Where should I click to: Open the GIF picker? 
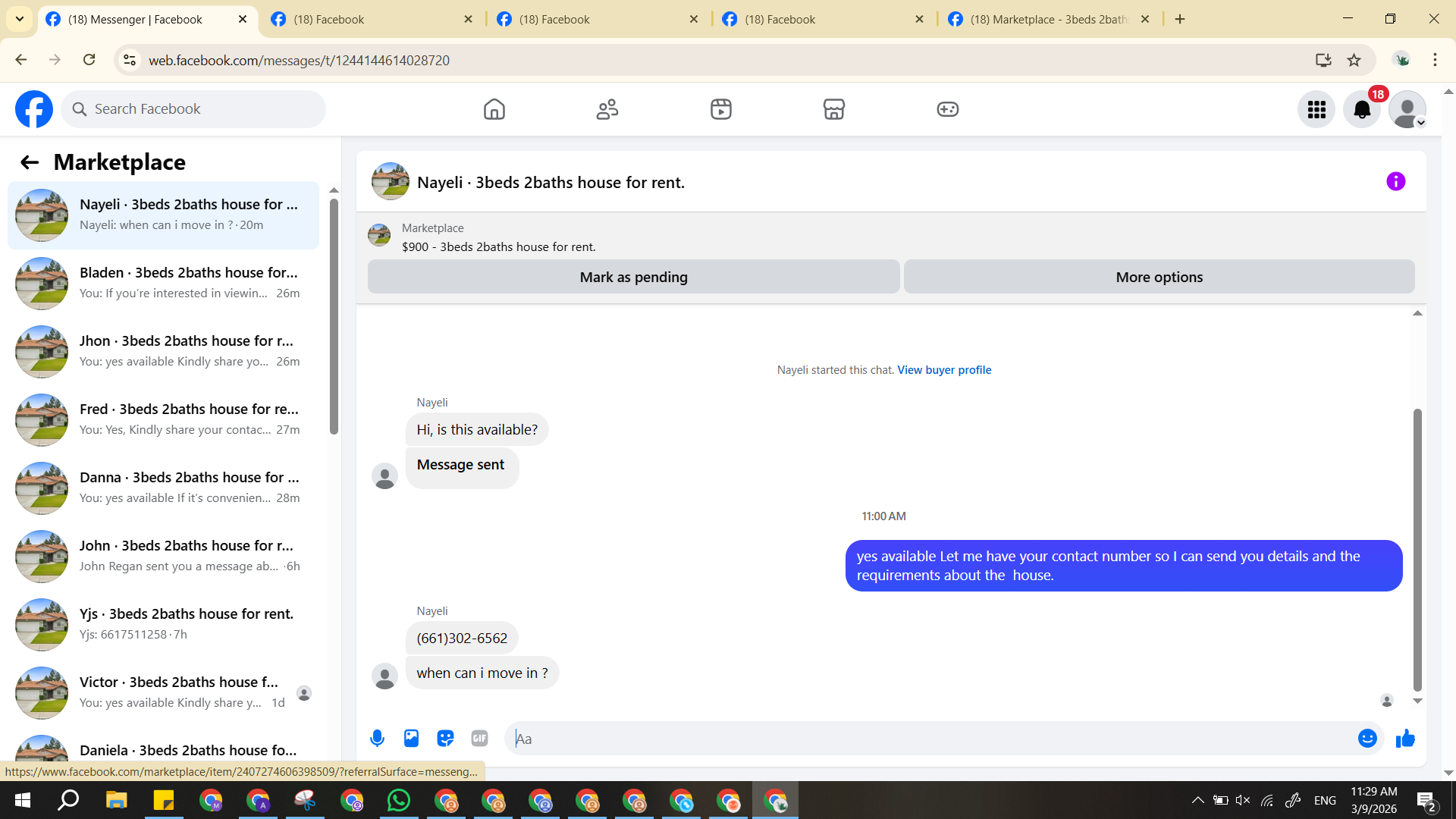pos(479,739)
